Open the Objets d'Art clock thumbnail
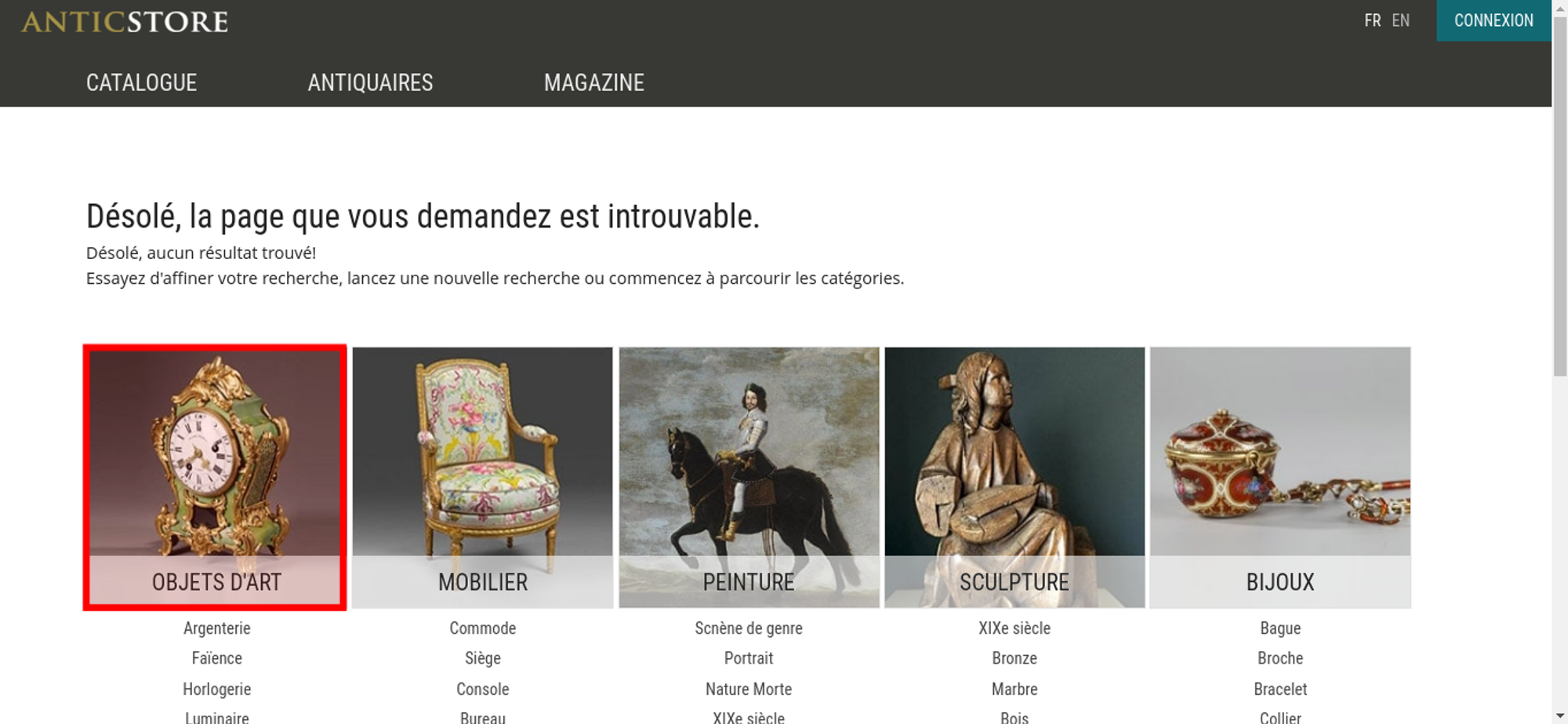Screen dimensions: 1568x724 [215, 477]
